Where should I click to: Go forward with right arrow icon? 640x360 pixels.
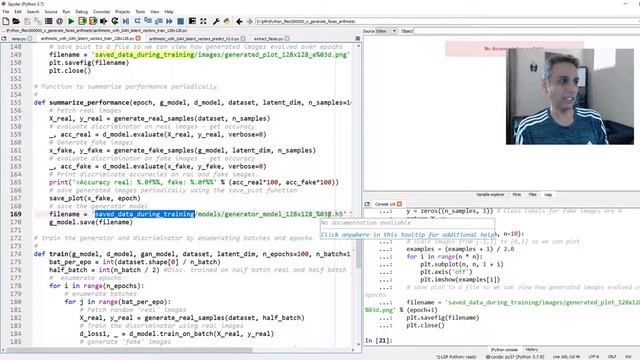click(x=249, y=21)
